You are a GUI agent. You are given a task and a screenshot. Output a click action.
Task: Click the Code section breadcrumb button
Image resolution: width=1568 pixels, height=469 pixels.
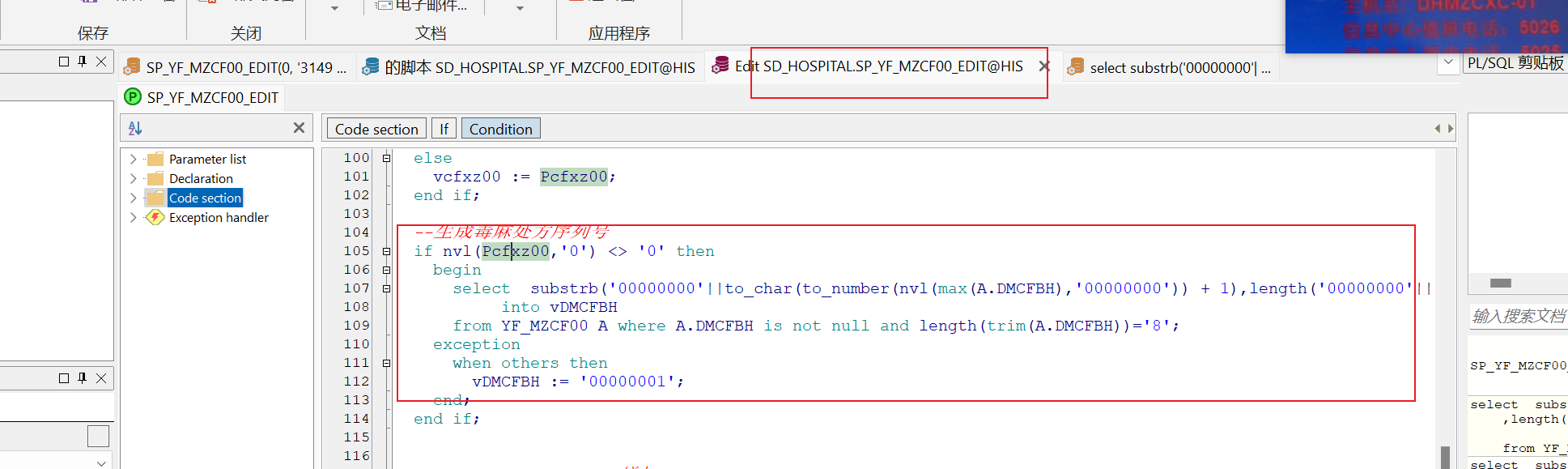[x=376, y=129]
